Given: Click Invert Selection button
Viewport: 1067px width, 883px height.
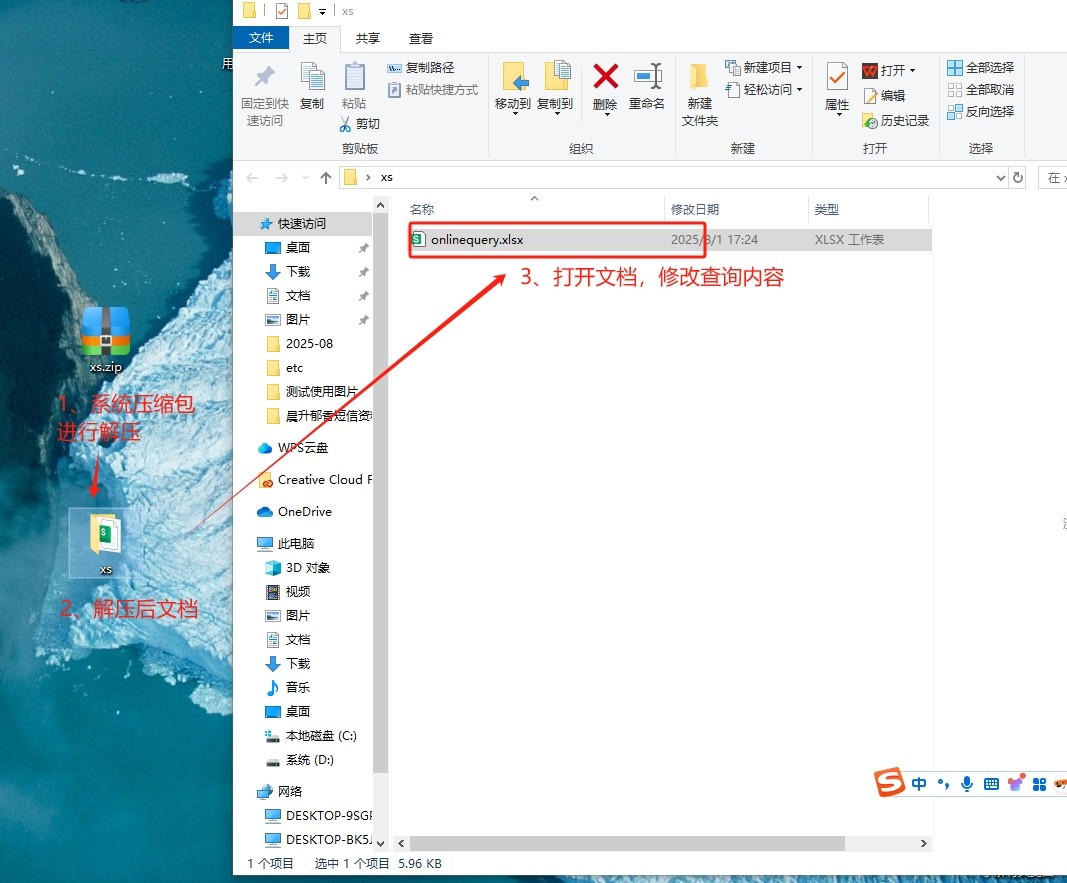Looking at the screenshot, I should pos(980,111).
